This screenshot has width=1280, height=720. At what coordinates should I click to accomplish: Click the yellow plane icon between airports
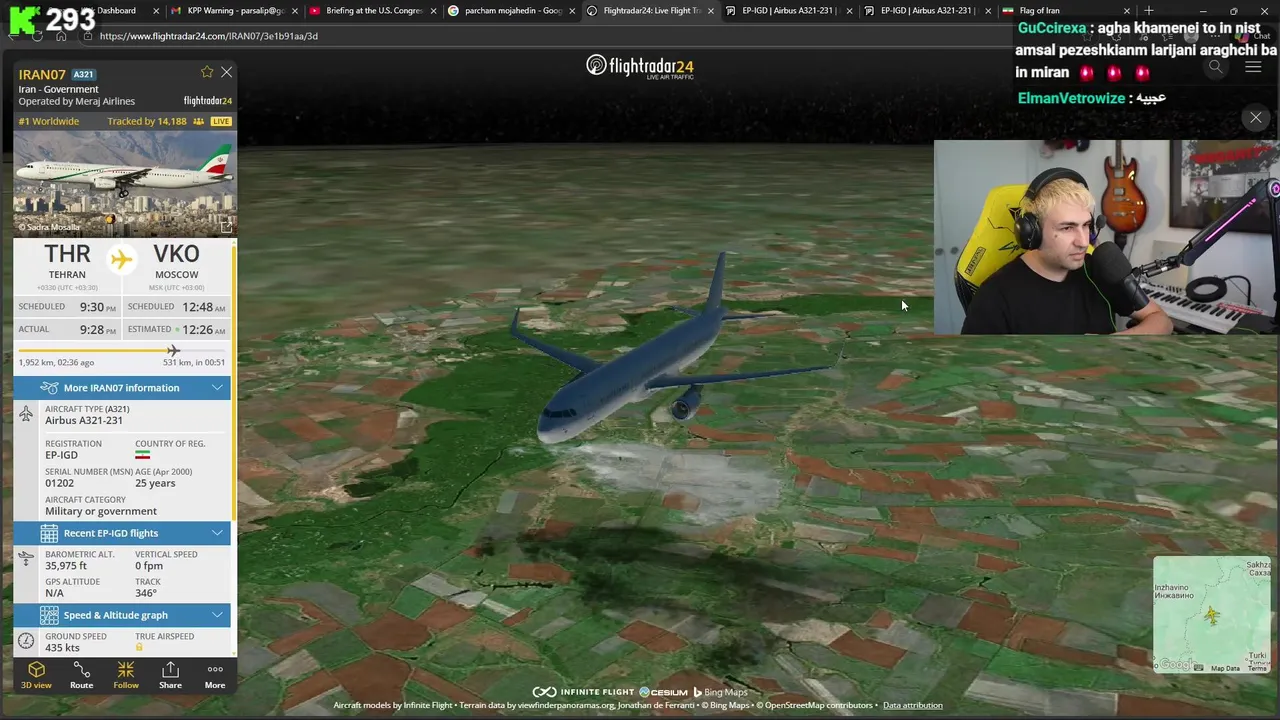pos(121,259)
